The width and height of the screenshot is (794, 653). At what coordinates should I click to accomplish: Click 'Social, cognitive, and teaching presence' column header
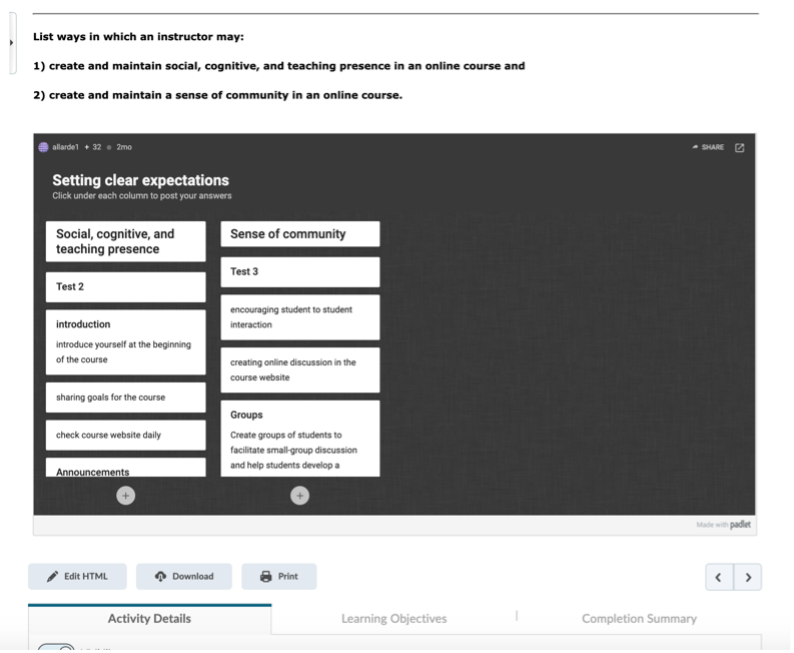click(x=126, y=241)
